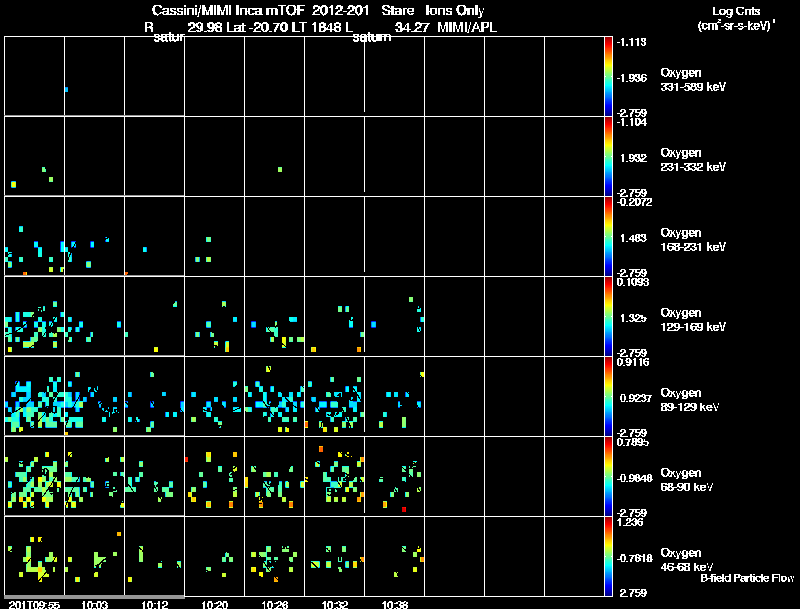Open the Oxygen 68-90 keV panel at 10:32
800x609 pixels.
click(x=335, y=476)
